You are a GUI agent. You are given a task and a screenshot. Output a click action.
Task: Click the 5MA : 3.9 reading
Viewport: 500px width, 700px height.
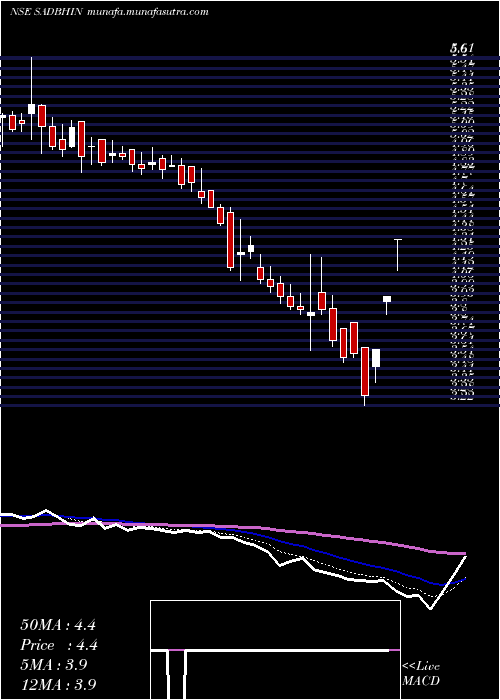pos(54,665)
